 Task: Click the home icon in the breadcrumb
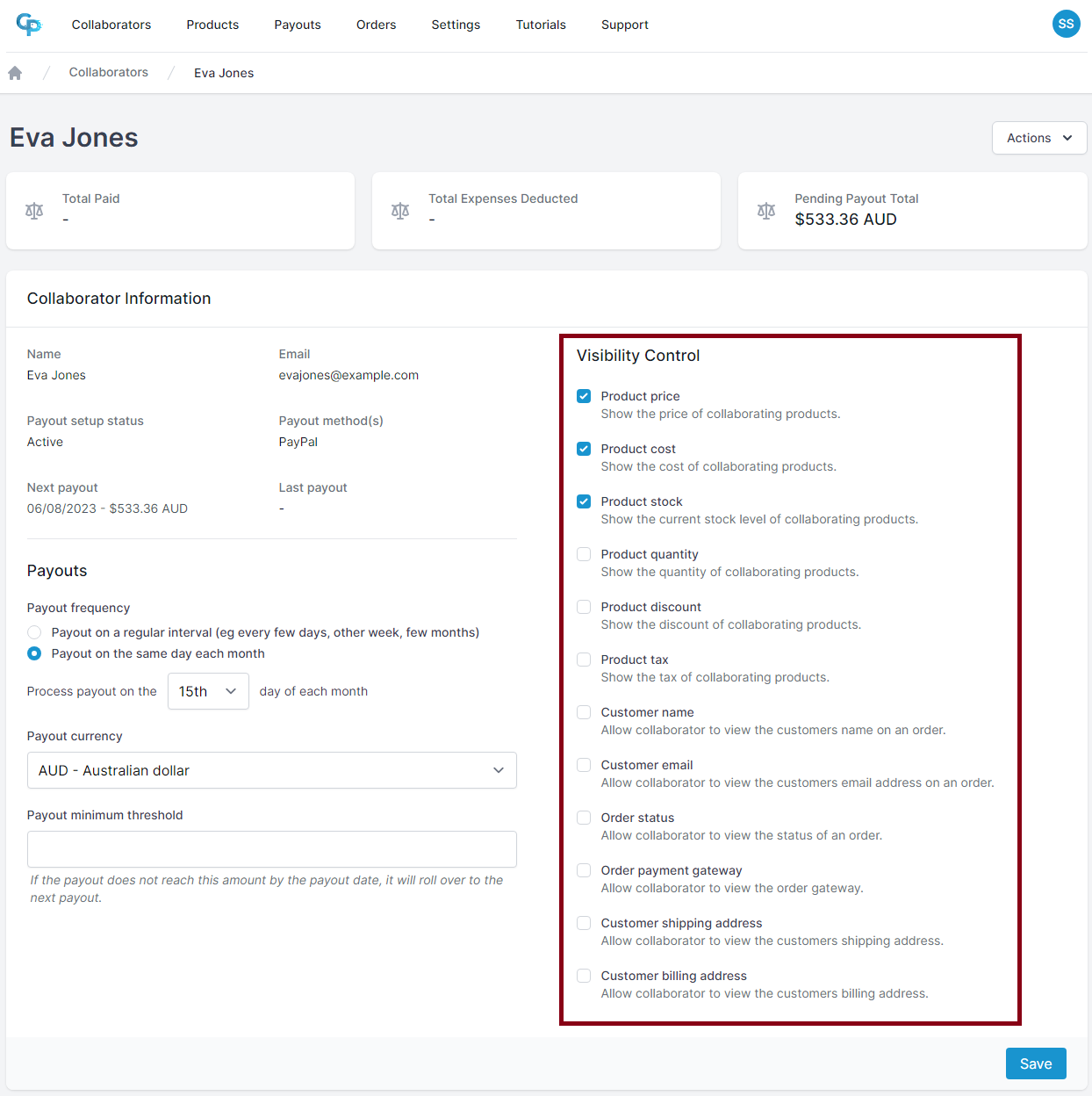[x=15, y=72]
